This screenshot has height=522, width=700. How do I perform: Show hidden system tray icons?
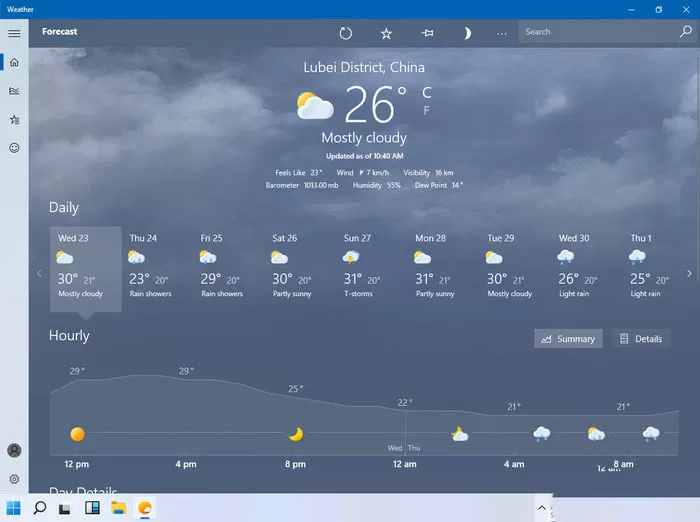pyautogui.click(x=542, y=508)
